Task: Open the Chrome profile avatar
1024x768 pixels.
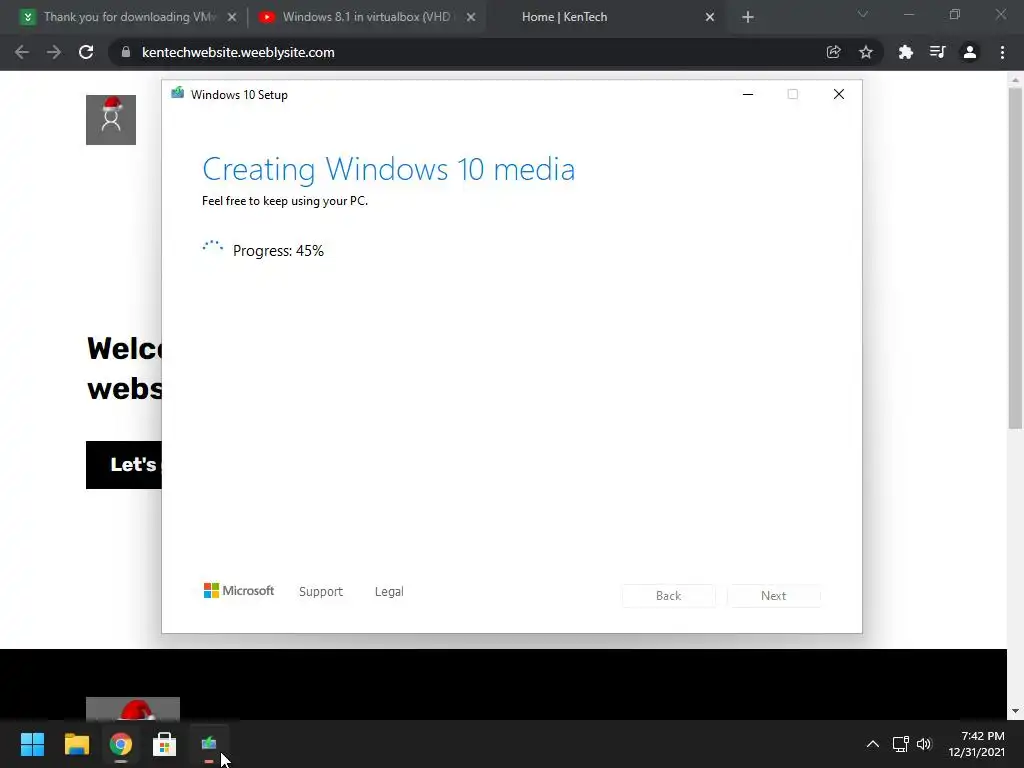Action: [x=970, y=52]
